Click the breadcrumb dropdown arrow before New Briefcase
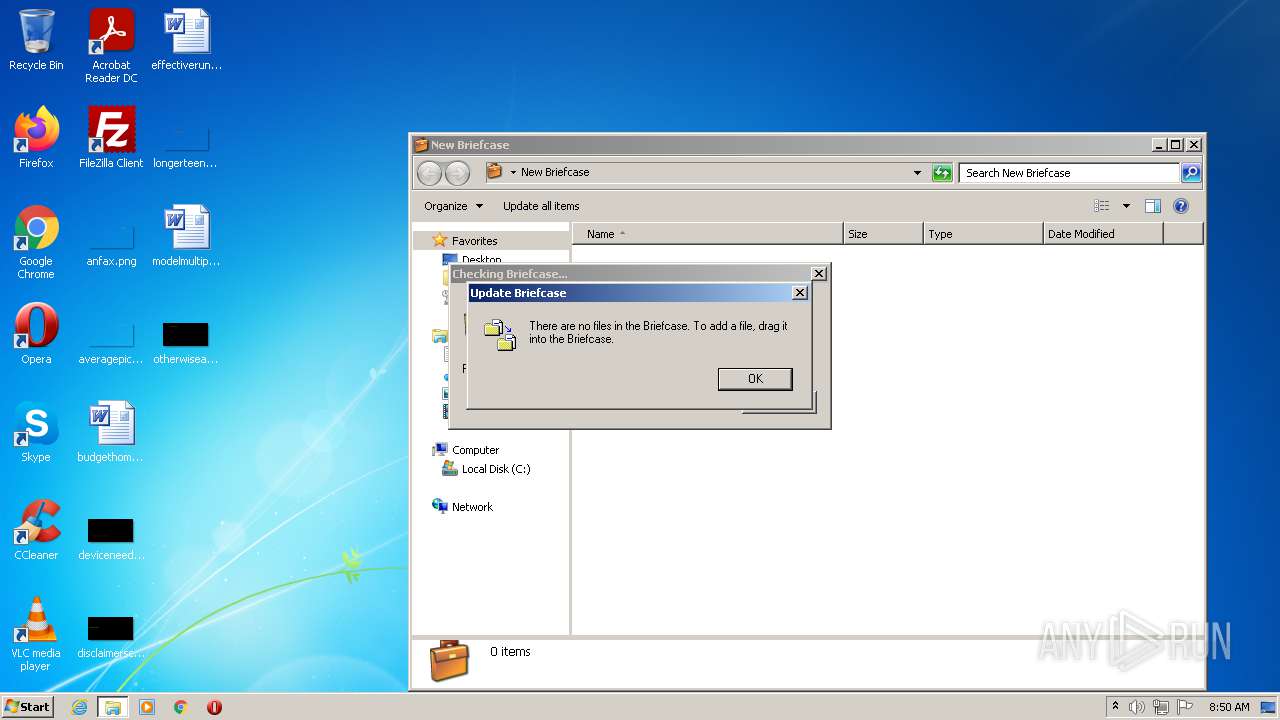This screenshot has width=1280, height=720. point(513,173)
